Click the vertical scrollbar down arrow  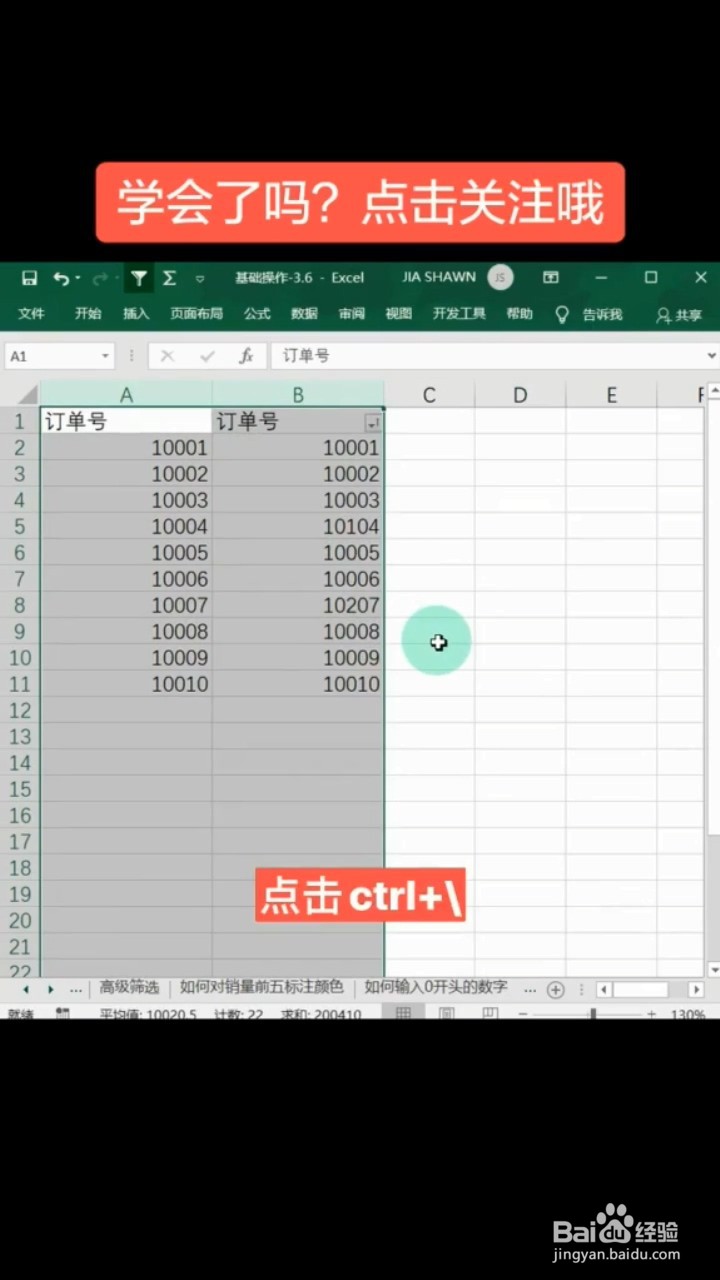point(714,969)
